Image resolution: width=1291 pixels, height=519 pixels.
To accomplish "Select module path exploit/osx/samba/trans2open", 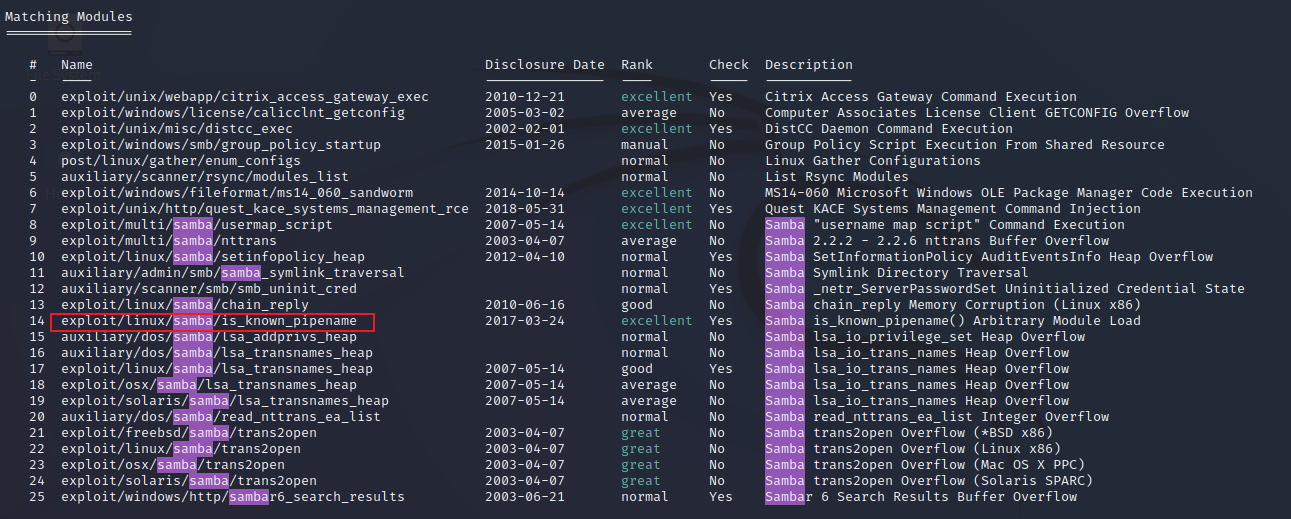I will (x=173, y=465).
